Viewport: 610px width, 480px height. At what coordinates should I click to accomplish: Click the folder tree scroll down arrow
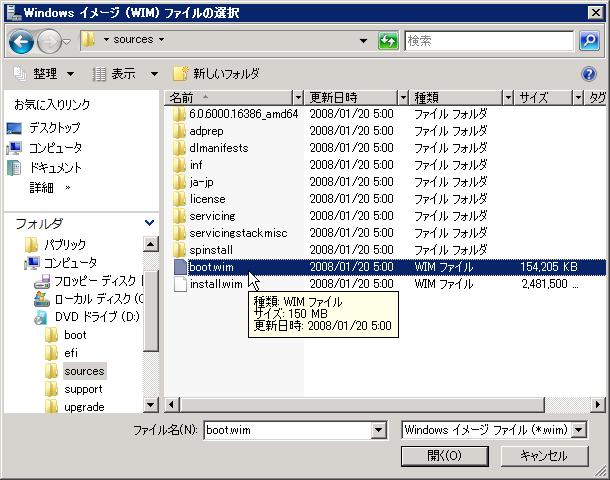point(151,405)
